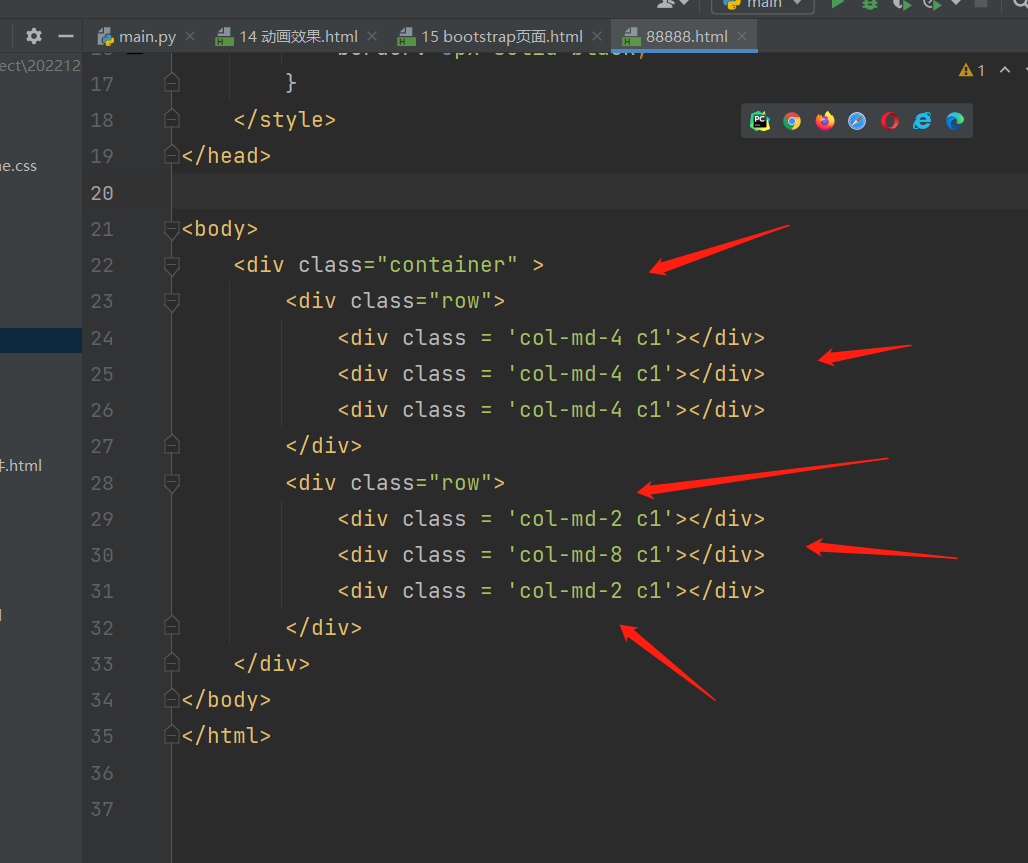Close the 14 动画效果.html tab
Screen dimensions: 1028x863
[x=372, y=37]
